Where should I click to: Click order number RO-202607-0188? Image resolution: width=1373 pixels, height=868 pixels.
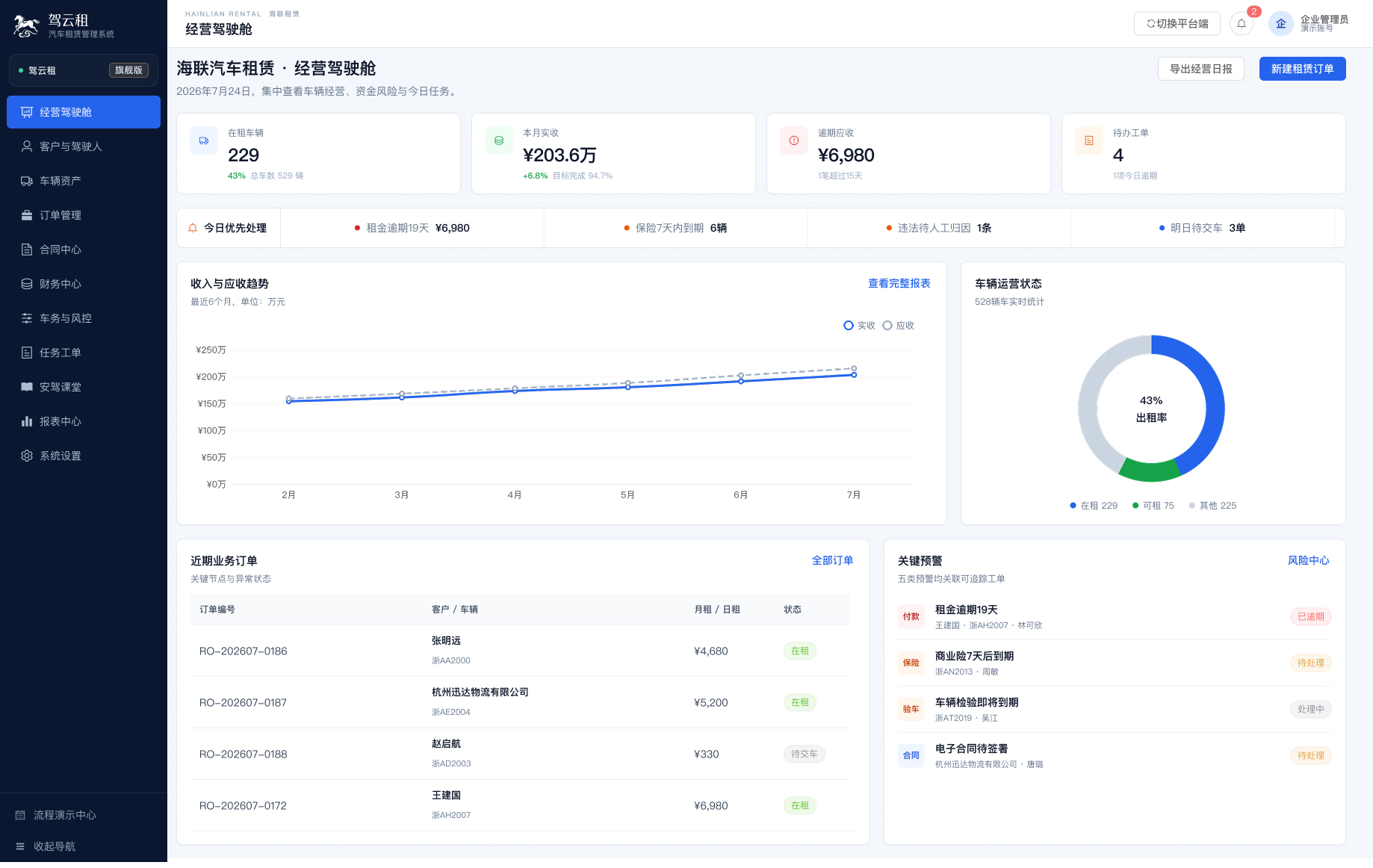click(x=244, y=754)
